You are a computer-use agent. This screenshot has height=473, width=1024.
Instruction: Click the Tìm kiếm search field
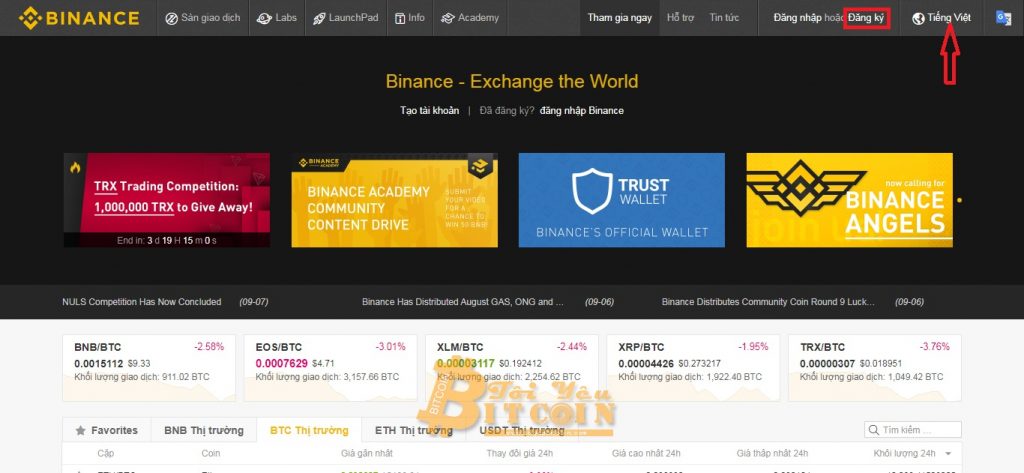(x=912, y=430)
